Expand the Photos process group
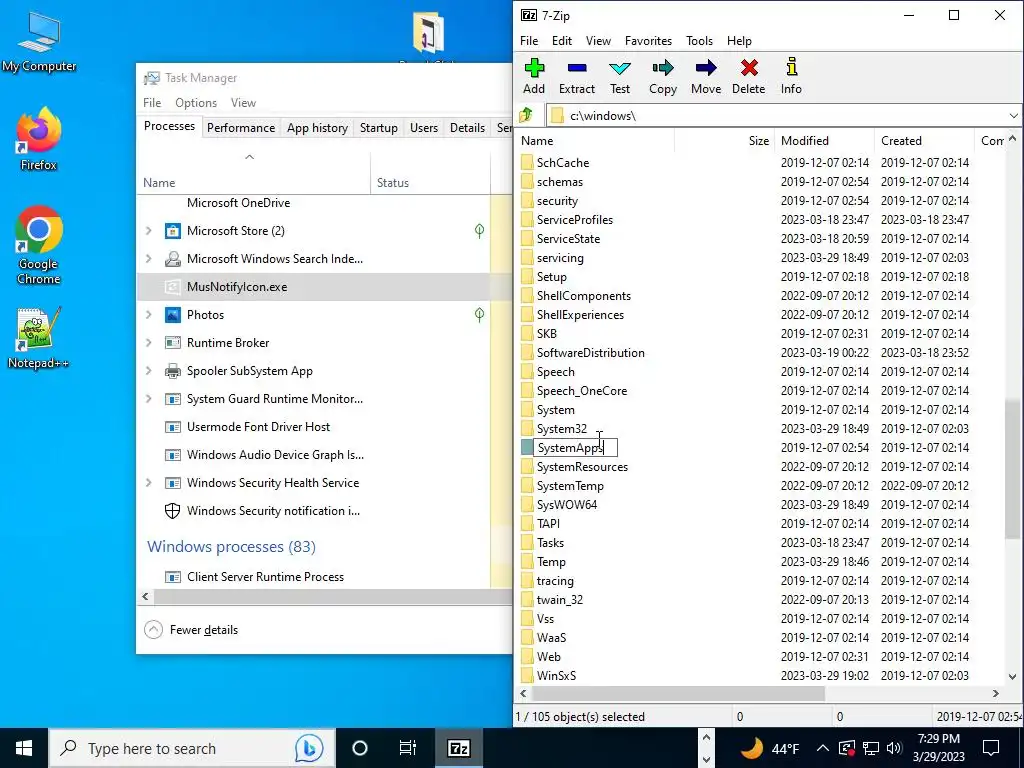The width and height of the screenshot is (1024, 768). 149,315
